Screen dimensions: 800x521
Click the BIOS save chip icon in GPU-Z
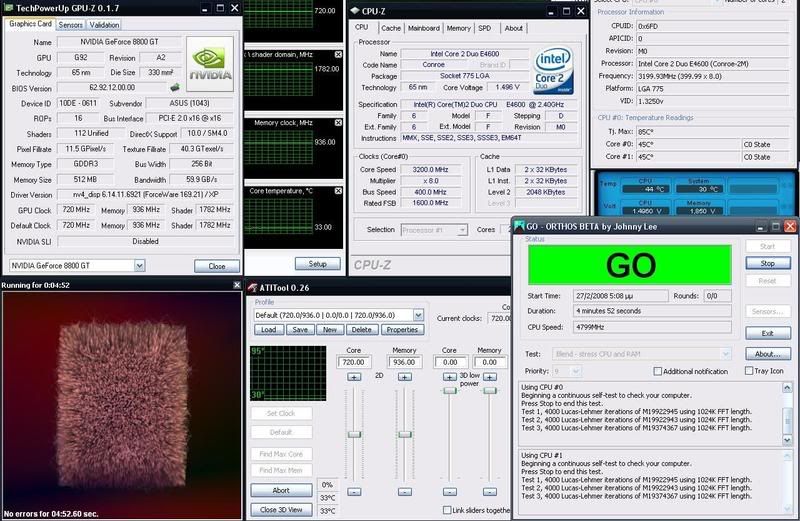pos(175,87)
